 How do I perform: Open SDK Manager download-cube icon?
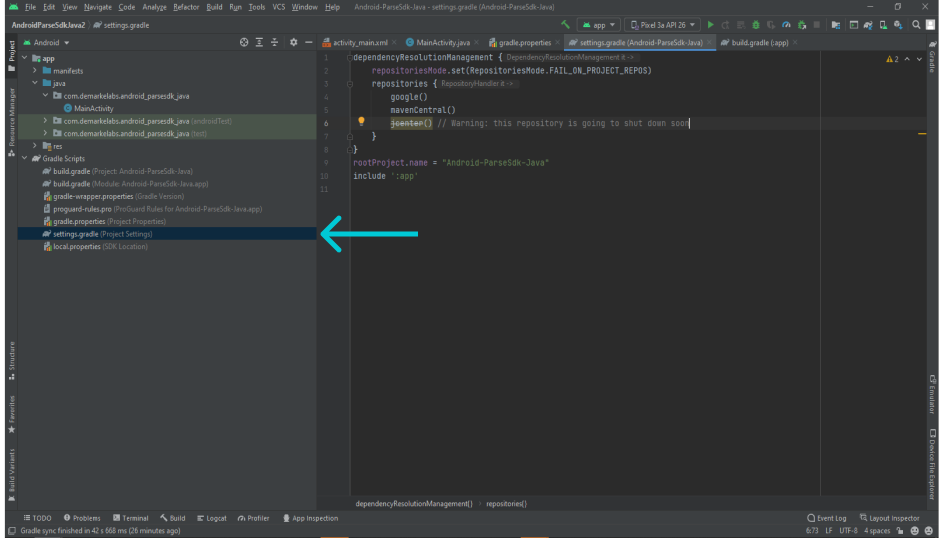click(x=898, y=25)
